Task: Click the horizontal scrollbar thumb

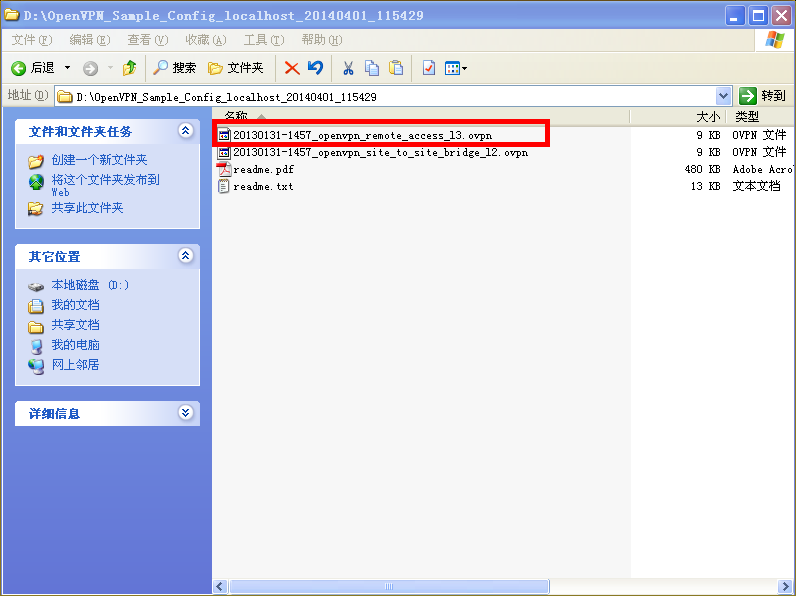Action: 389,586
